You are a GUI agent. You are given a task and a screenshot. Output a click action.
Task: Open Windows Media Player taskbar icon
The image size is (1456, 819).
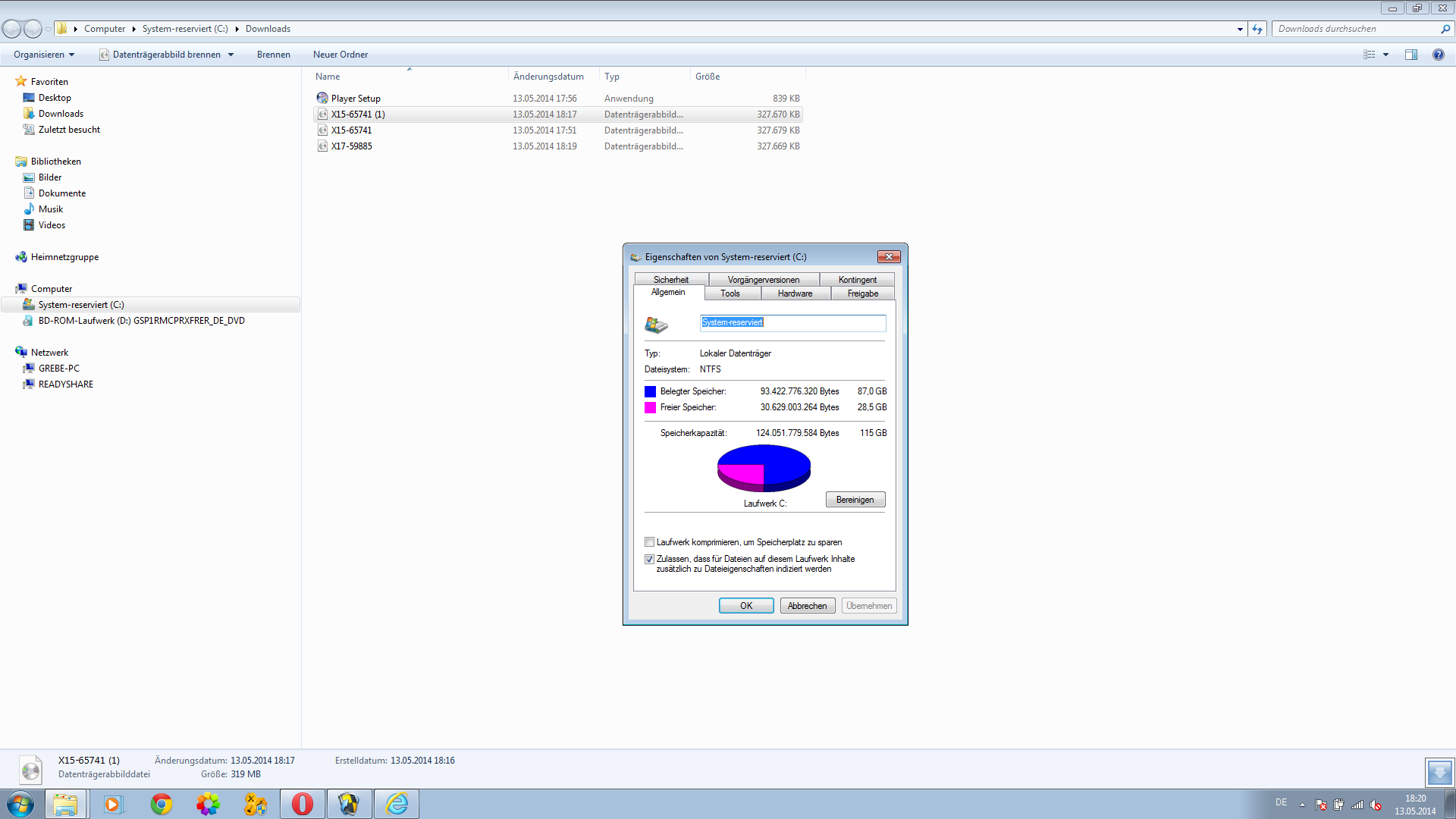click(x=113, y=804)
